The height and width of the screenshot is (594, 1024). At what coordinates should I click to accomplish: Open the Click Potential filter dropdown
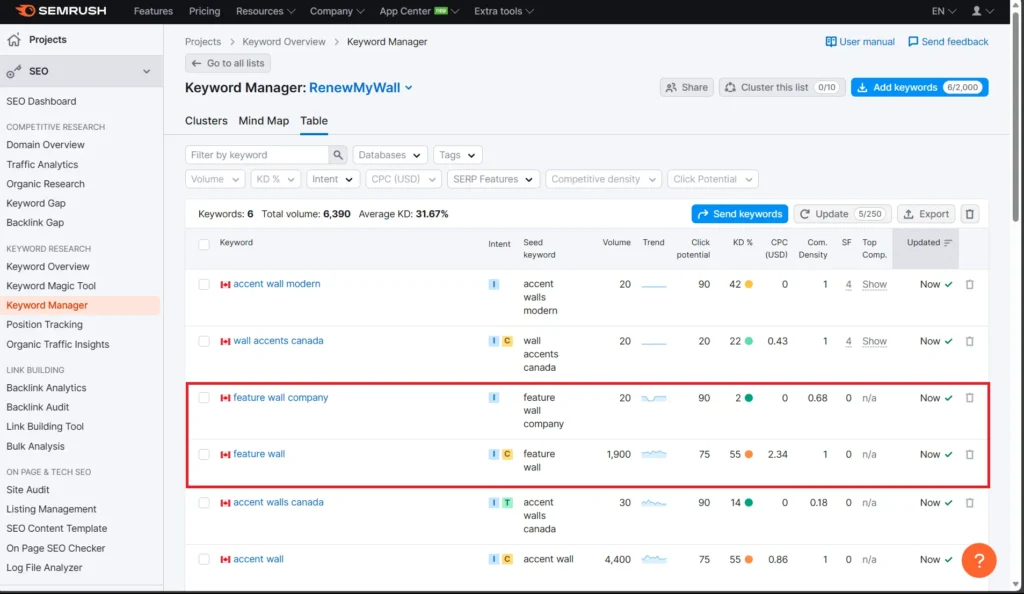click(712, 179)
